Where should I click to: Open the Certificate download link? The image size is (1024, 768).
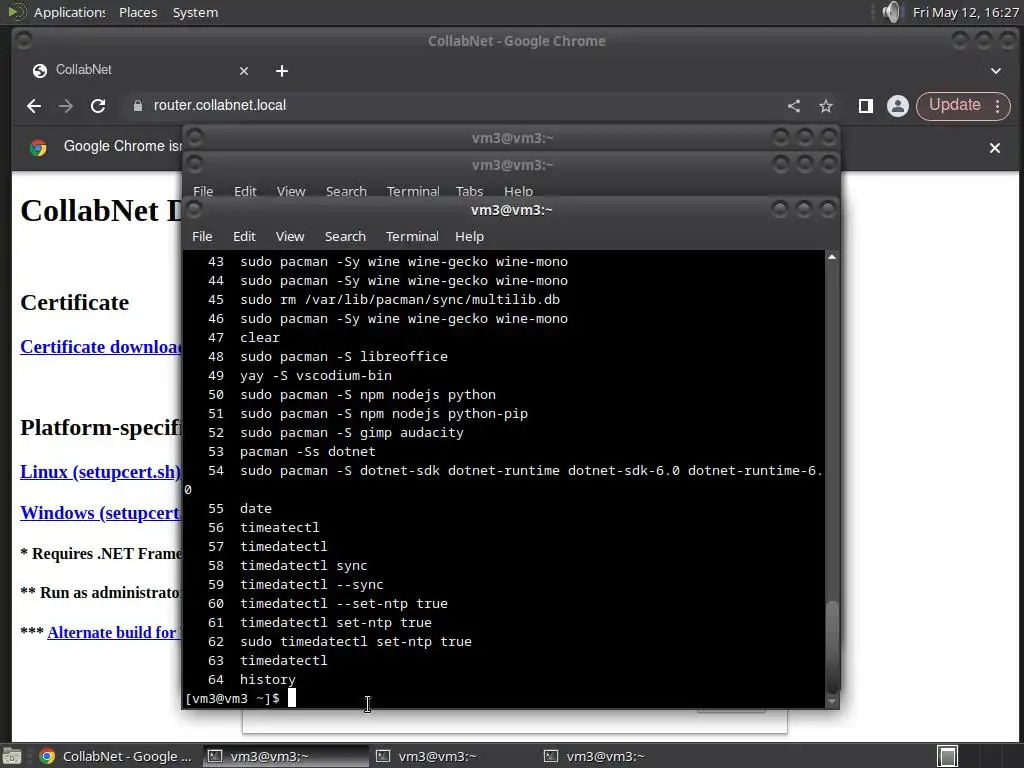101,347
